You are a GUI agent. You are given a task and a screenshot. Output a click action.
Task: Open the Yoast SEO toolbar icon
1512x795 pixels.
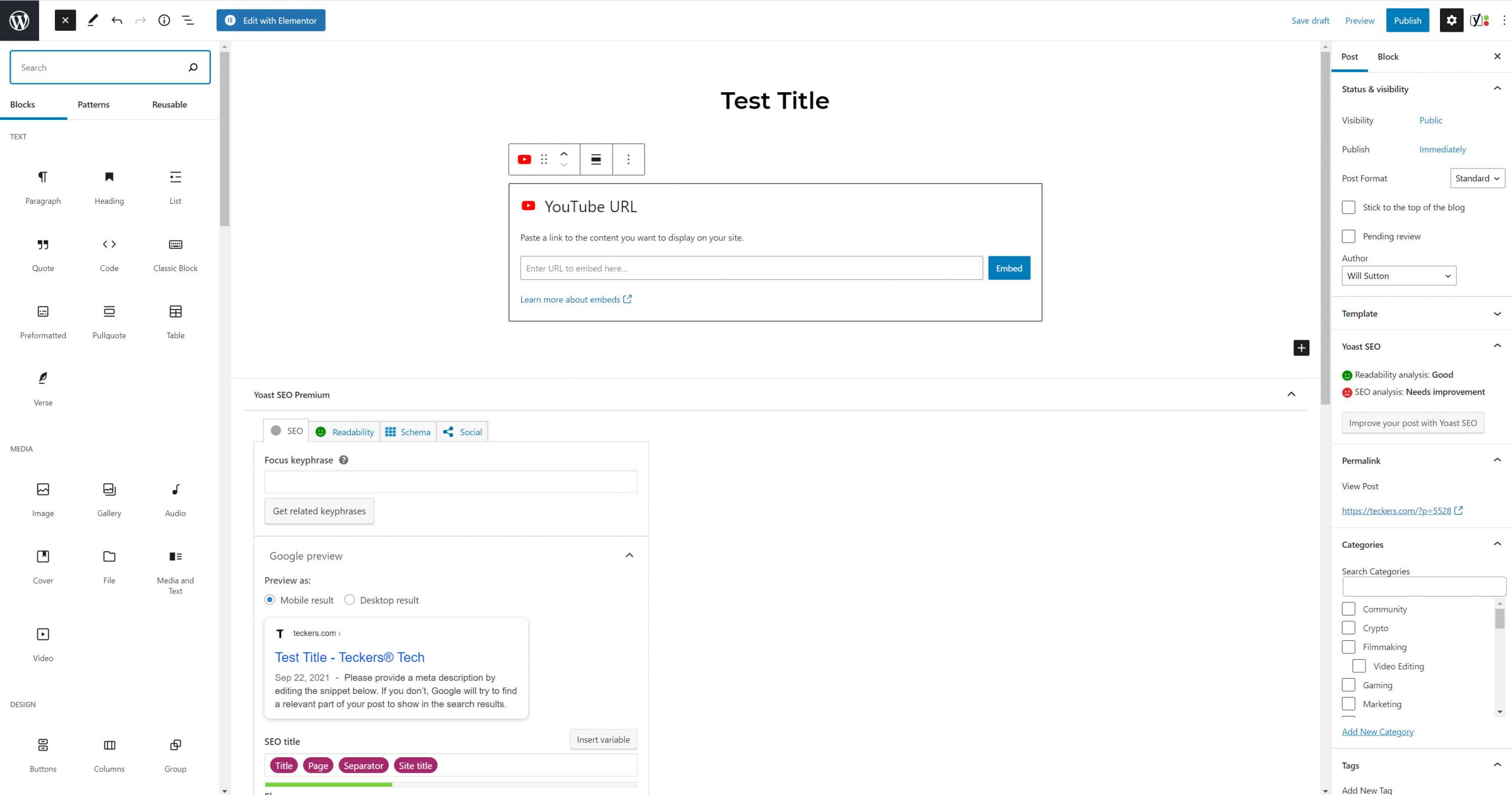1480,20
